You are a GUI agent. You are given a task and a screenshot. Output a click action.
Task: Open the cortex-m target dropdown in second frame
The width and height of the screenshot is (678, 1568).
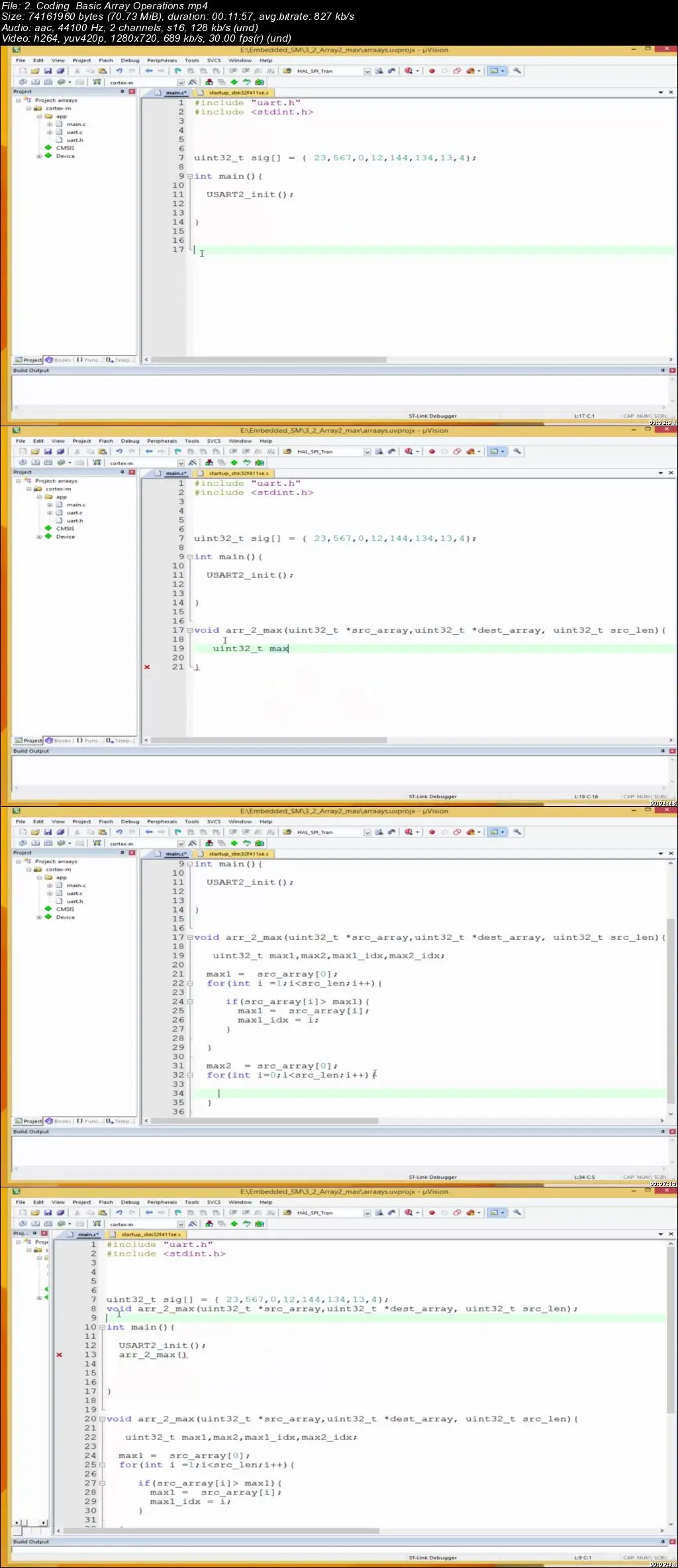point(181,463)
